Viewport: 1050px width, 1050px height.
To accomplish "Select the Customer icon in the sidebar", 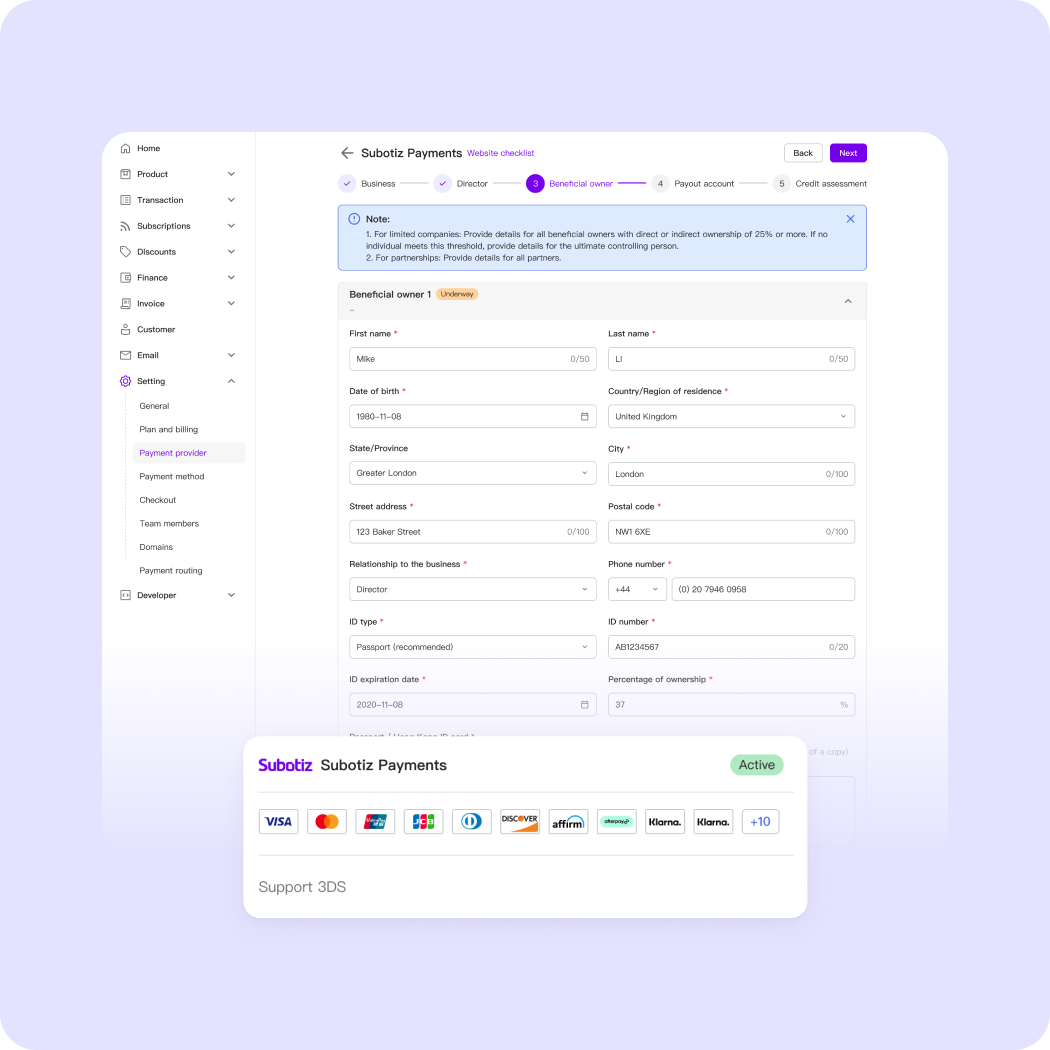I will tap(126, 329).
